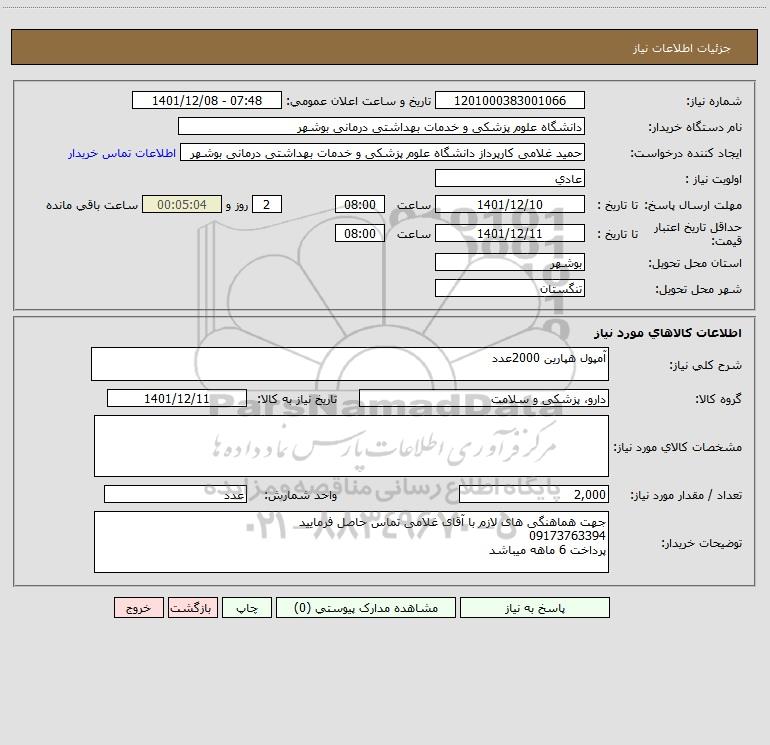Click the label تعداد / مقدار مورد نیاز
The width and height of the screenshot is (770, 745).
[x=686, y=495]
